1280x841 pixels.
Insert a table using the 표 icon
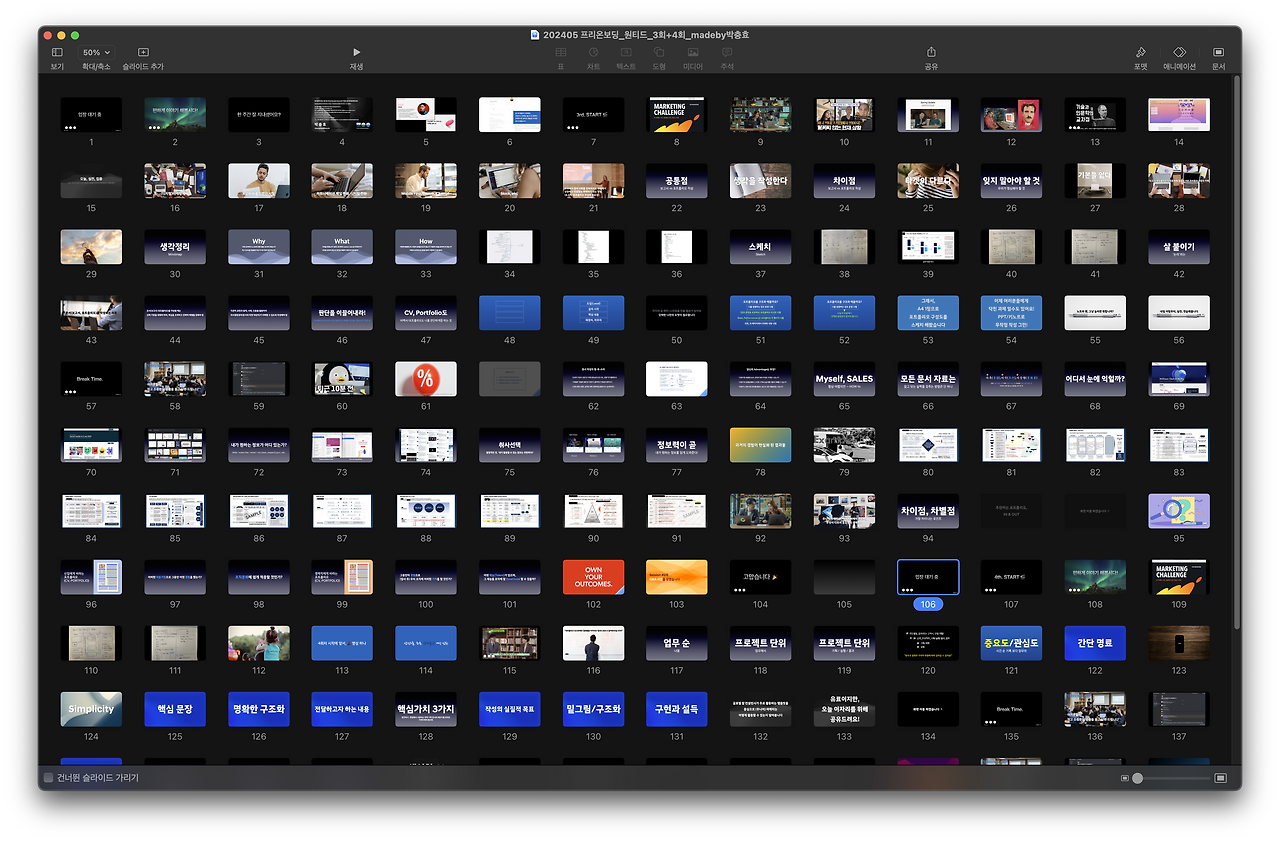560,52
